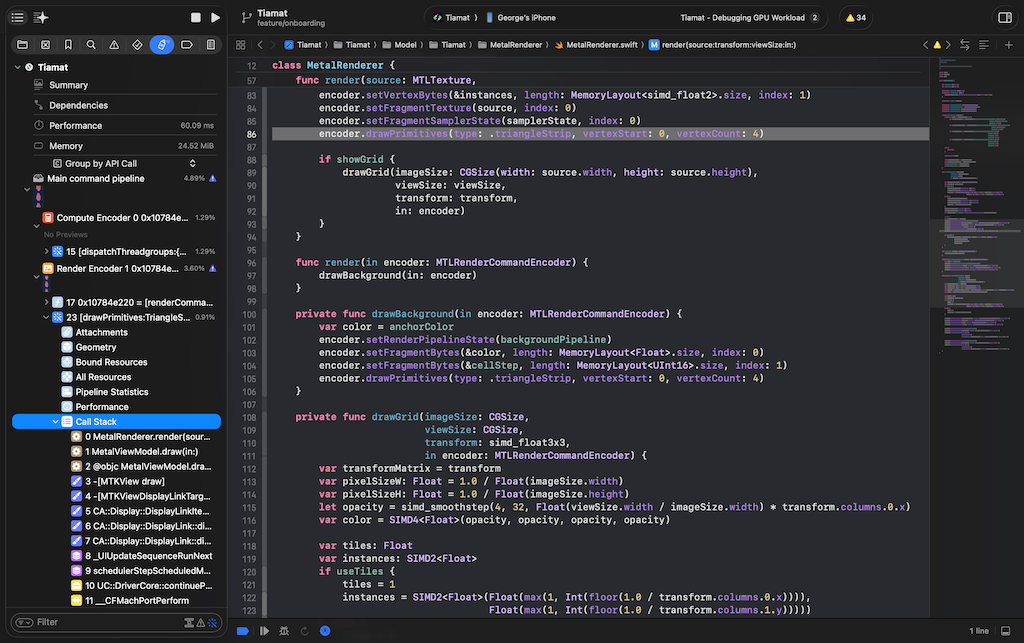Collapse the Call Stack disclosure triangle
Image resolution: width=1024 pixels, height=643 pixels.
pos(56,422)
